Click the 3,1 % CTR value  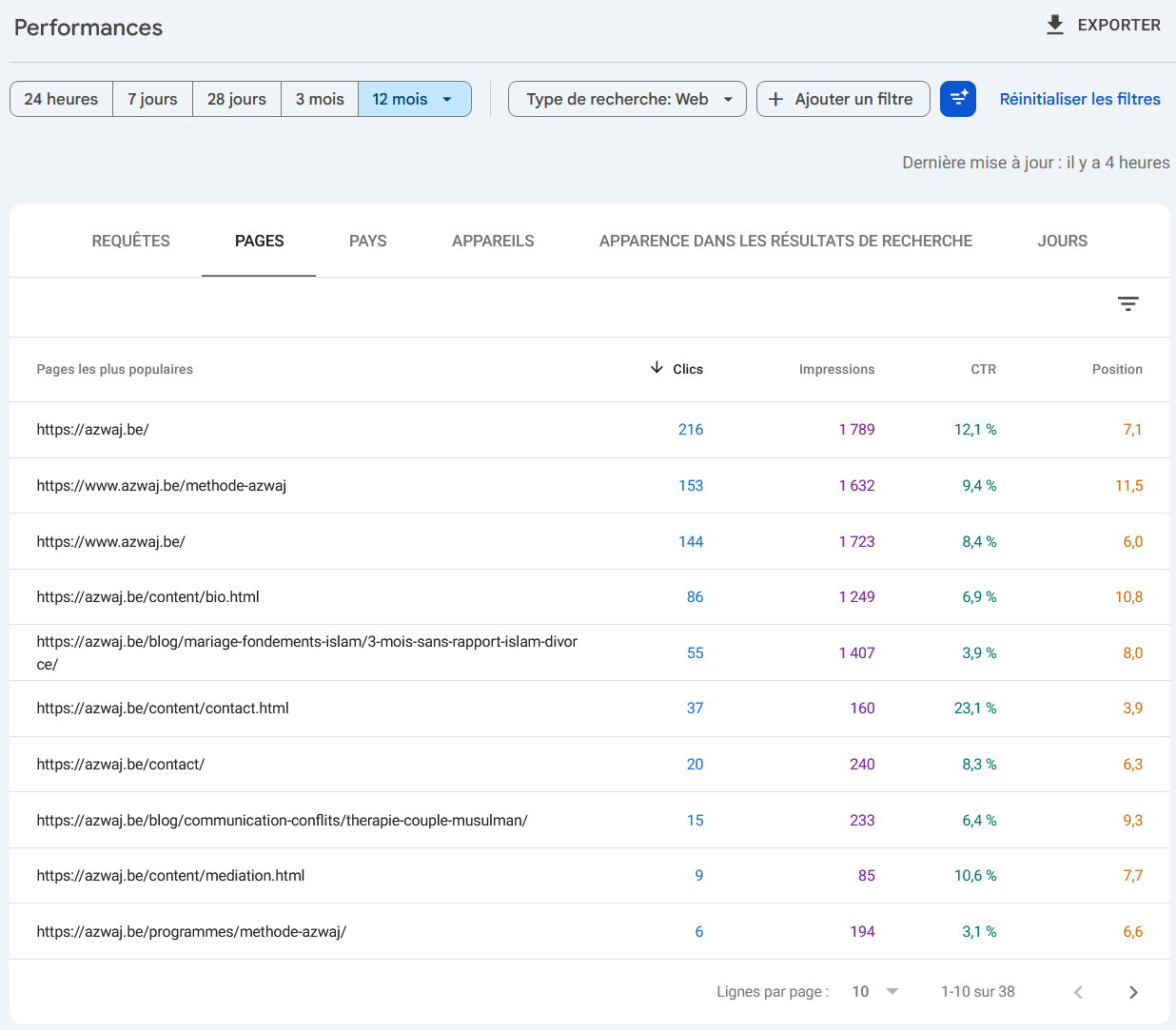point(979,932)
